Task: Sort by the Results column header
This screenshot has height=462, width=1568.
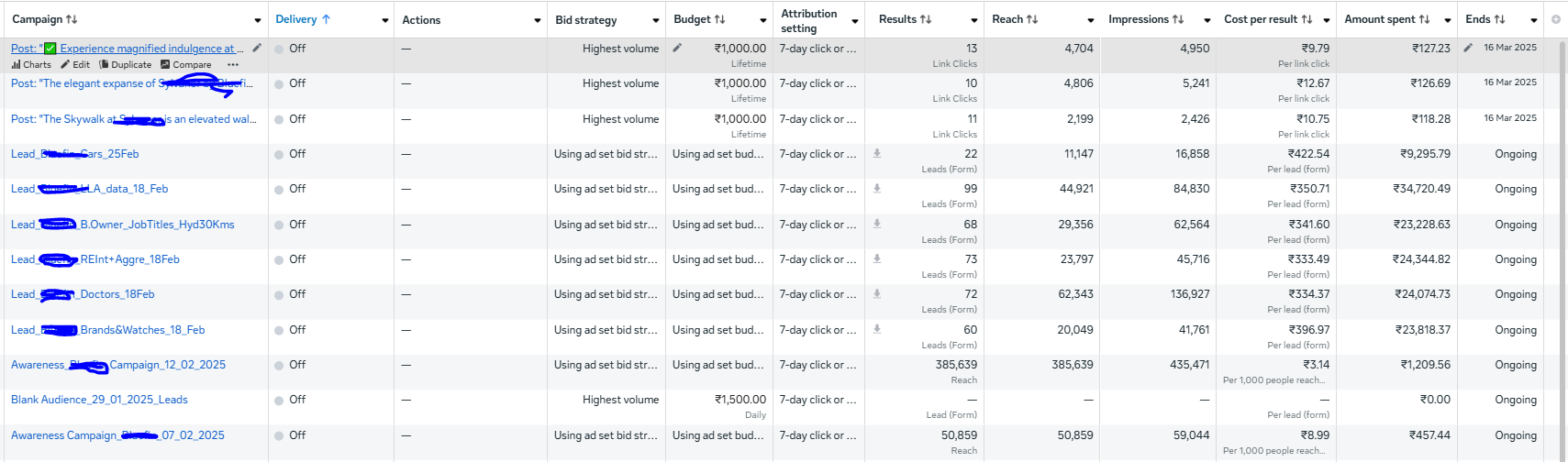Action: tap(905, 19)
